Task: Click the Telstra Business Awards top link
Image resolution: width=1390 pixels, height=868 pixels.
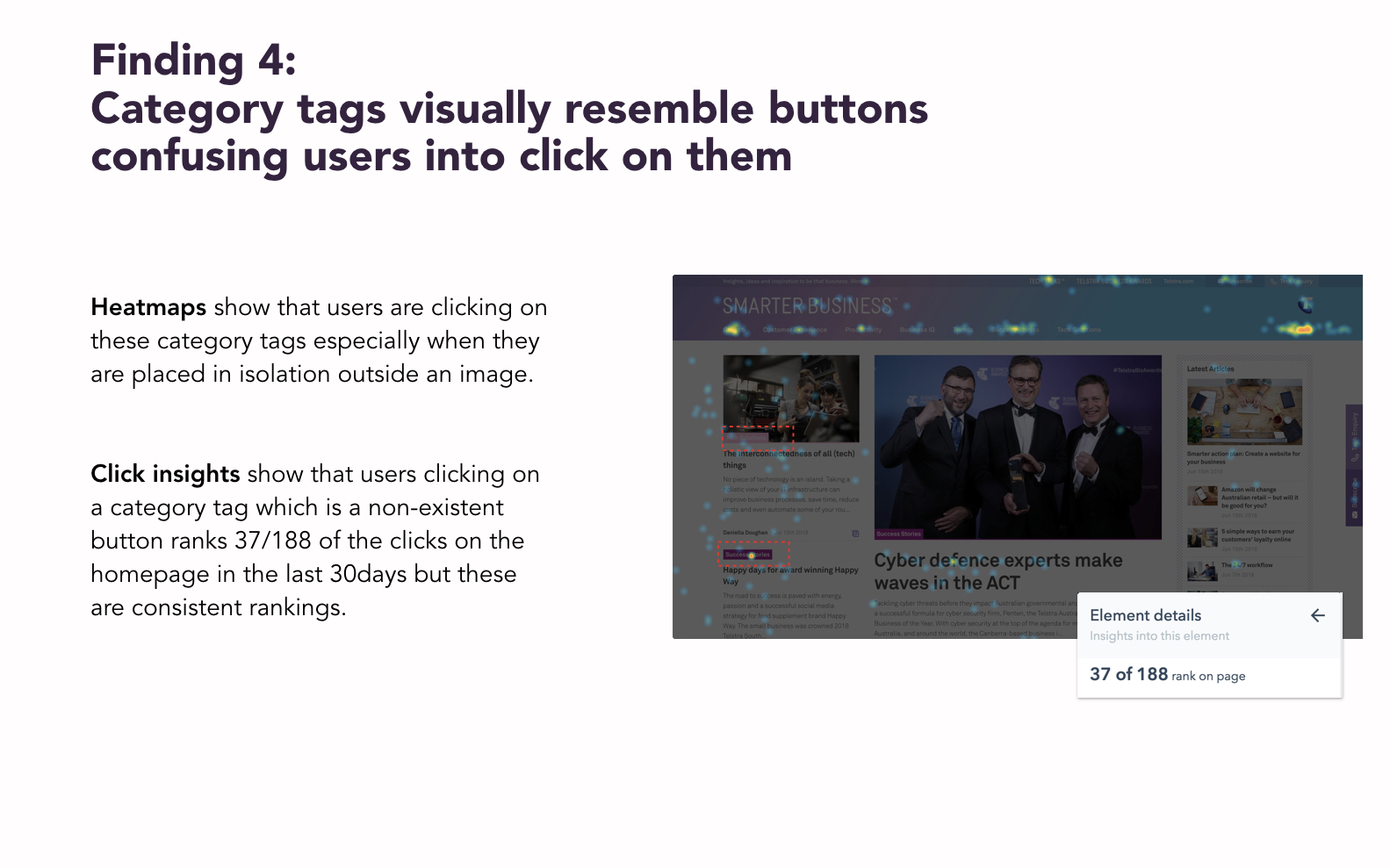Action: tap(1114, 282)
